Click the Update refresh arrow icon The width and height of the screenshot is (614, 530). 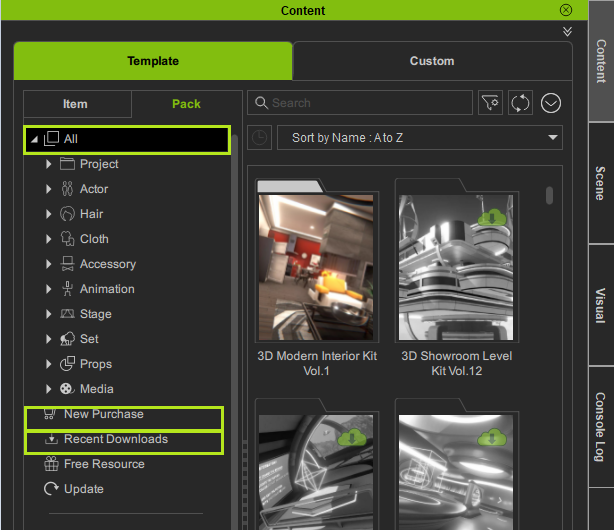tap(51, 489)
